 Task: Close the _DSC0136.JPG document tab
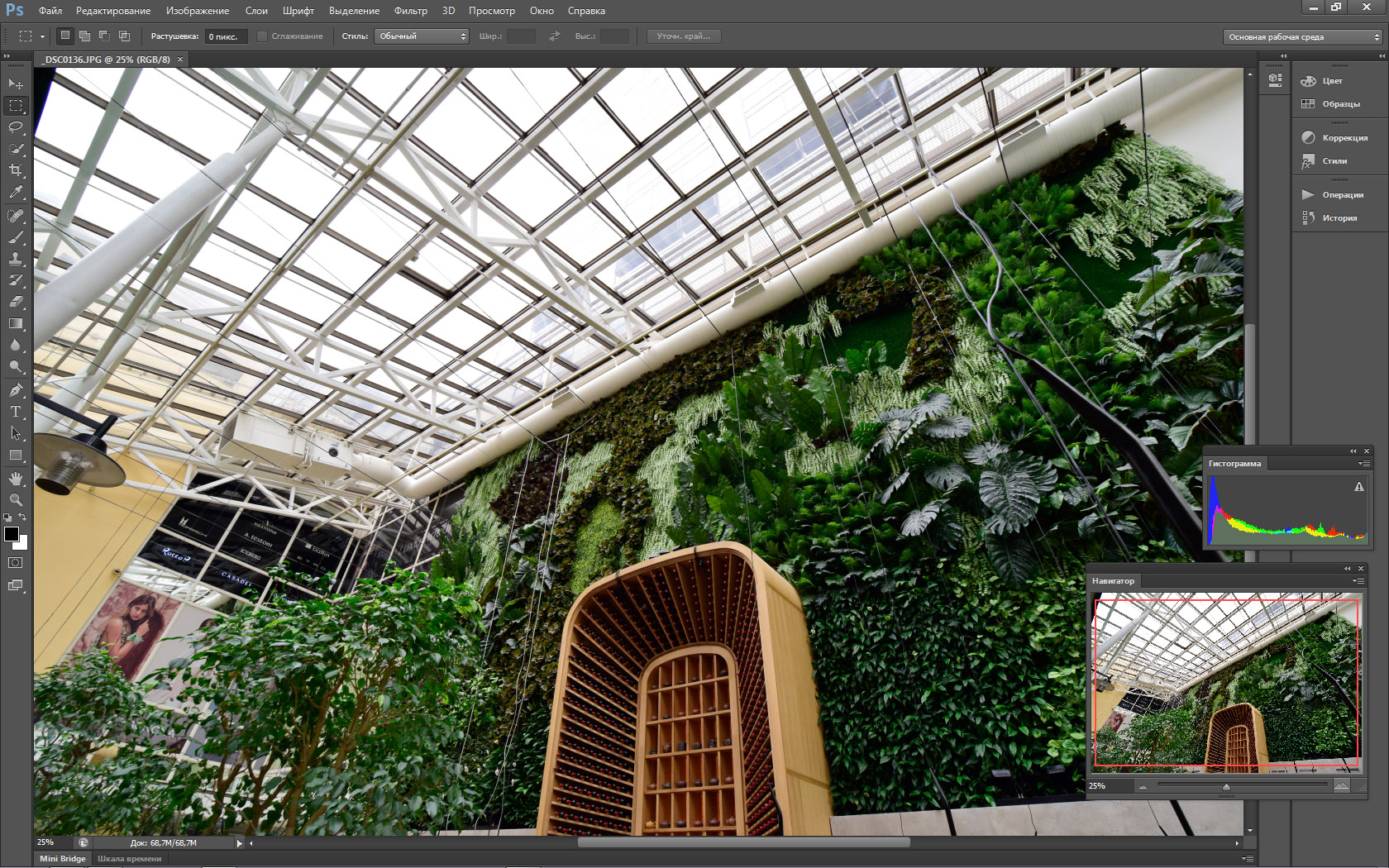click(180, 60)
